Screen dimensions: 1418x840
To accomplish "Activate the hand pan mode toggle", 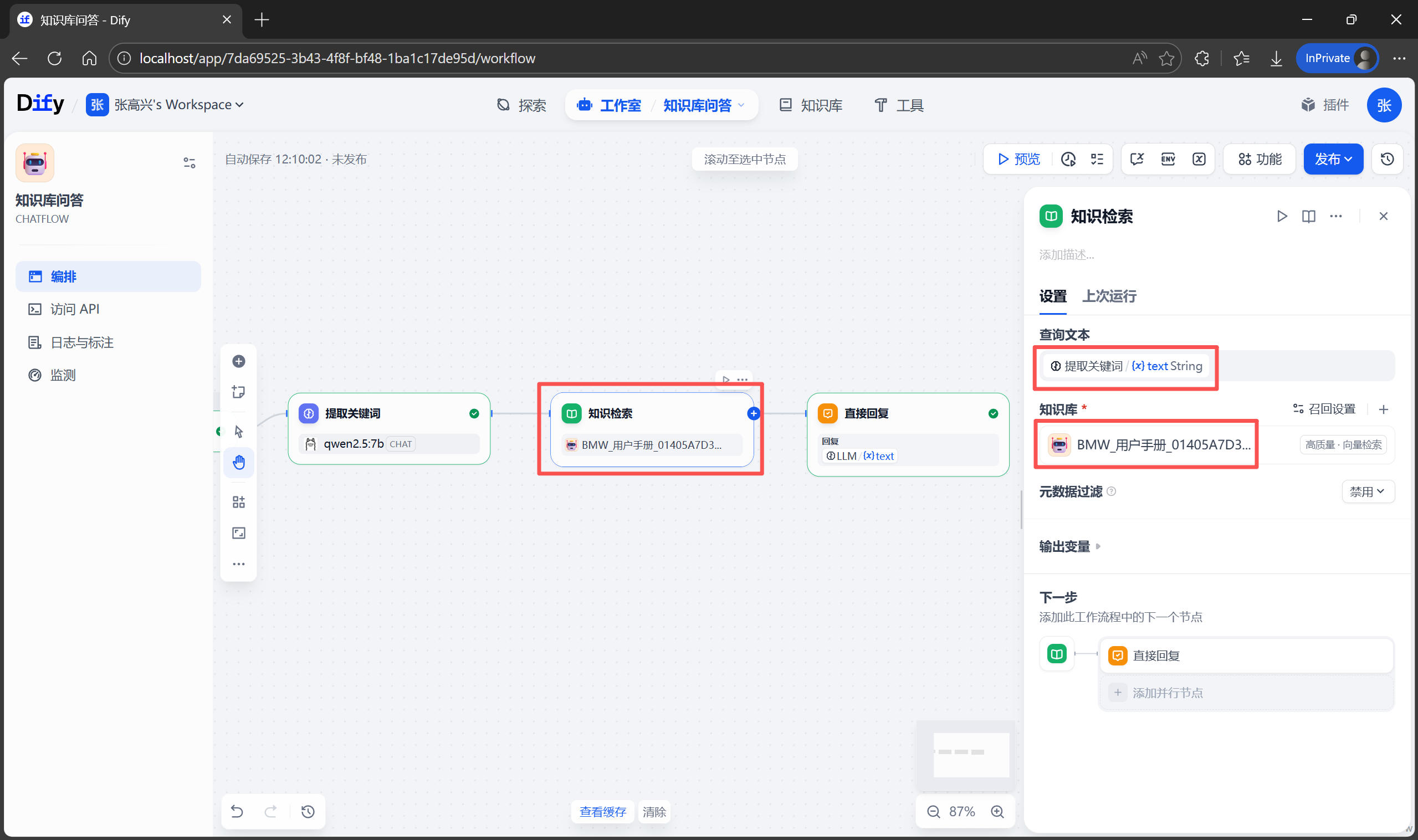I will tap(238, 463).
